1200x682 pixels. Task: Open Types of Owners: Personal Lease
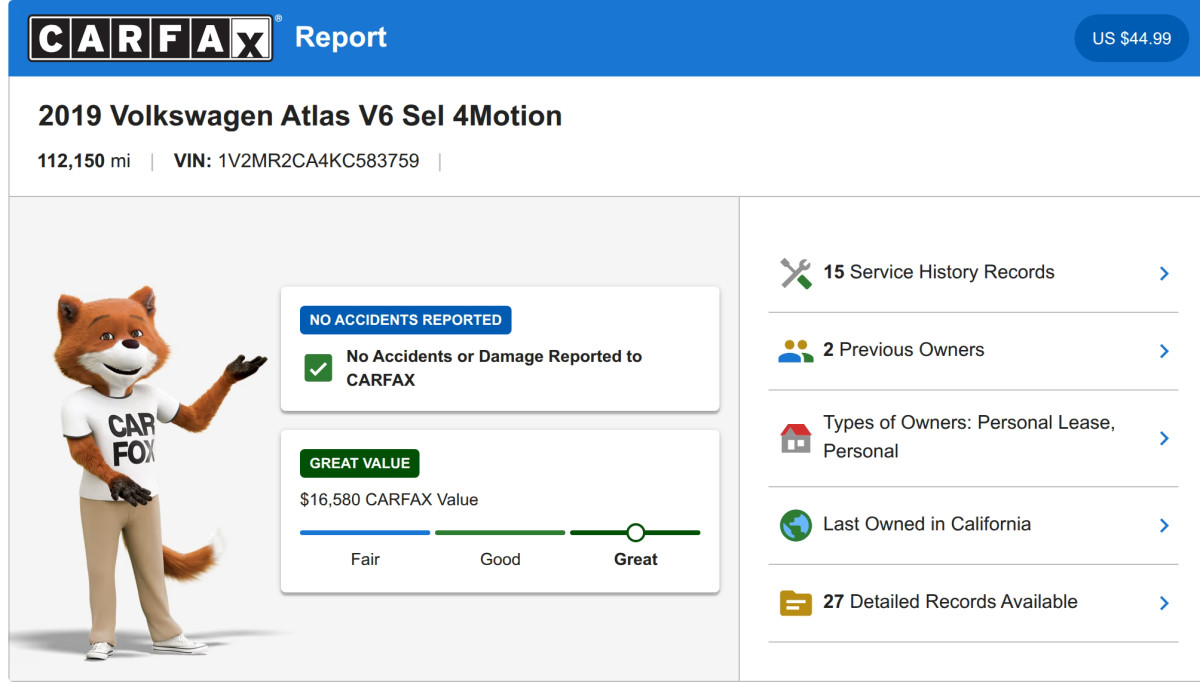973,438
